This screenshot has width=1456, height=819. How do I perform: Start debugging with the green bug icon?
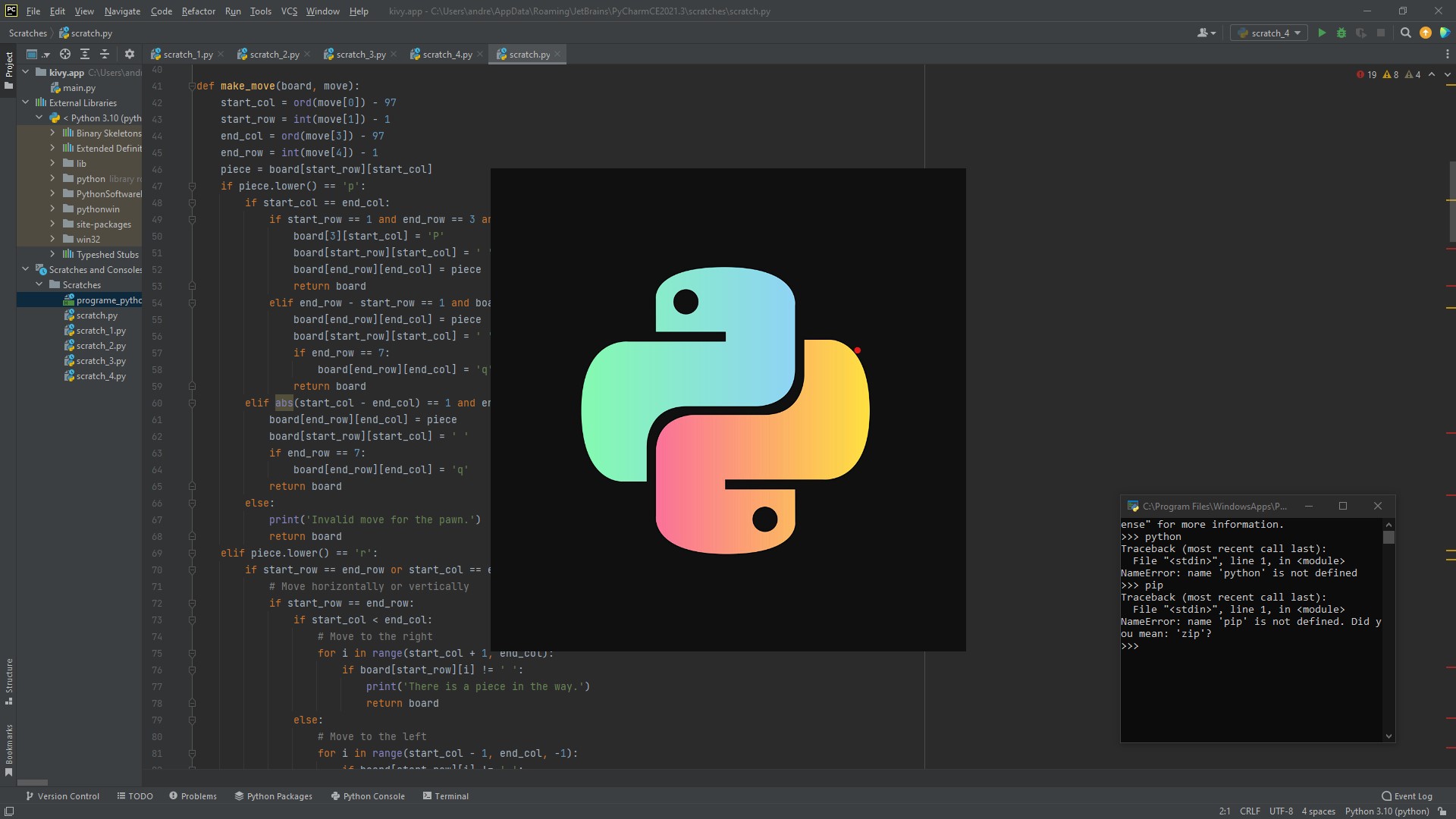1341,33
